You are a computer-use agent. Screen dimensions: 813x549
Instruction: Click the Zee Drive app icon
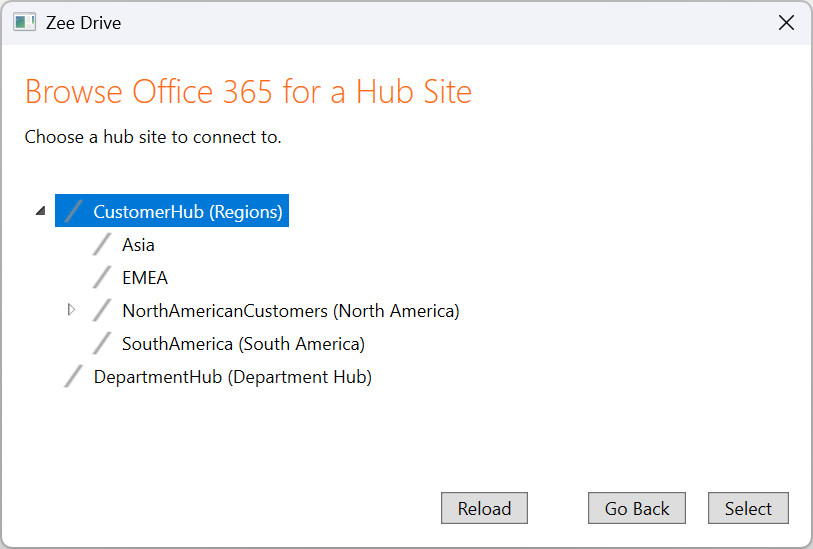click(x=25, y=22)
